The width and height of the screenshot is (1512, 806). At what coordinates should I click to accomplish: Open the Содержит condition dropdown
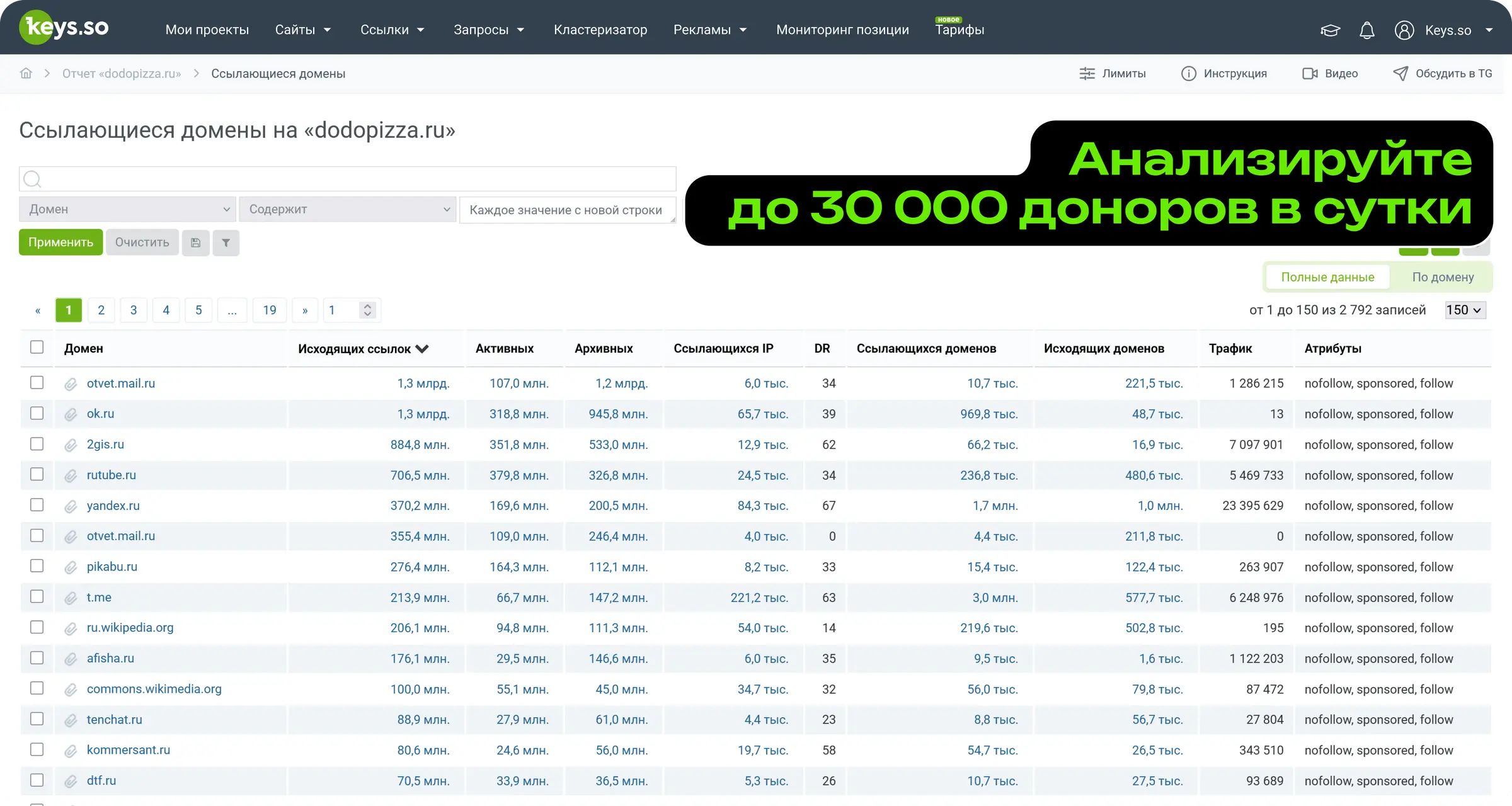348,209
